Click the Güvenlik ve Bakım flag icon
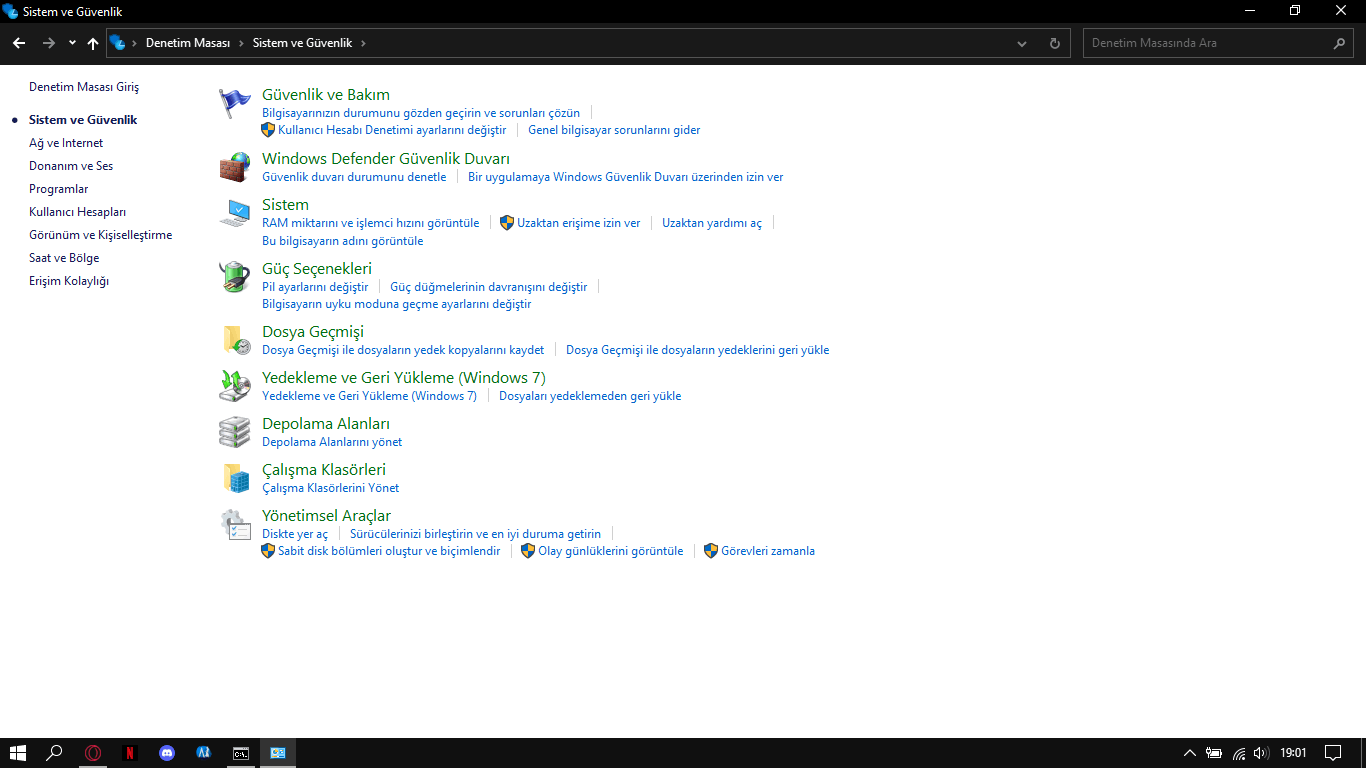The height and width of the screenshot is (768, 1366). pyautogui.click(x=235, y=103)
